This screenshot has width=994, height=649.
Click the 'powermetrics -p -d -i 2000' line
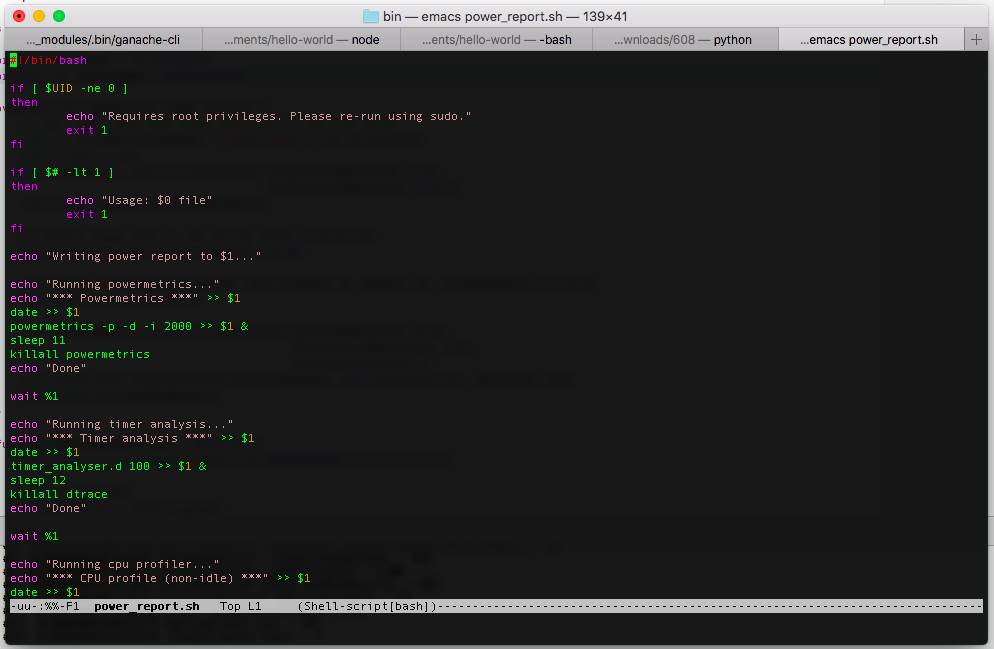tap(129, 326)
